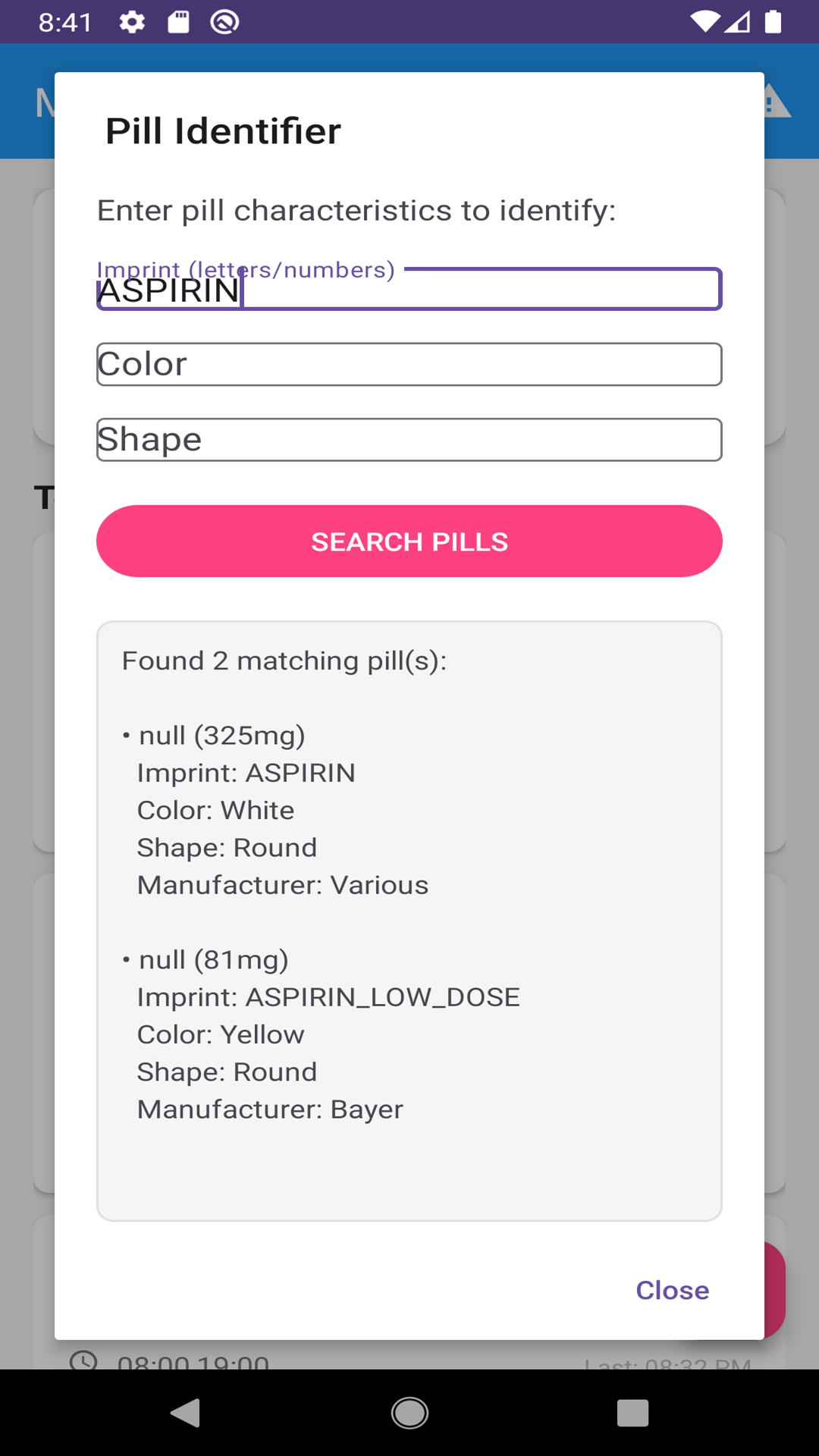Select the Shape input field
819x1456 pixels.
click(409, 440)
